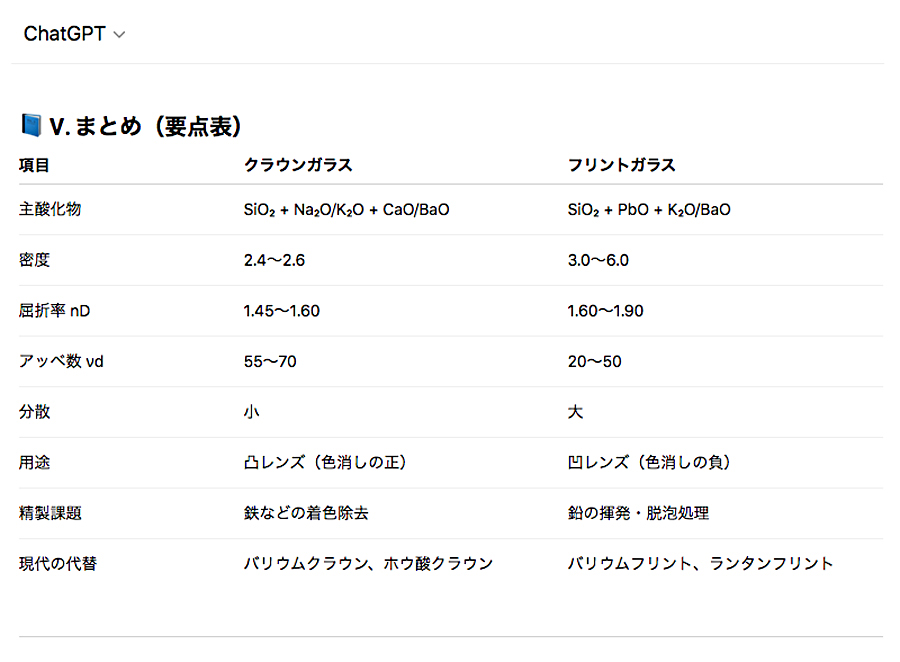The image size is (900, 662).
Task: Click the '分散' row label
Action: 34,412
